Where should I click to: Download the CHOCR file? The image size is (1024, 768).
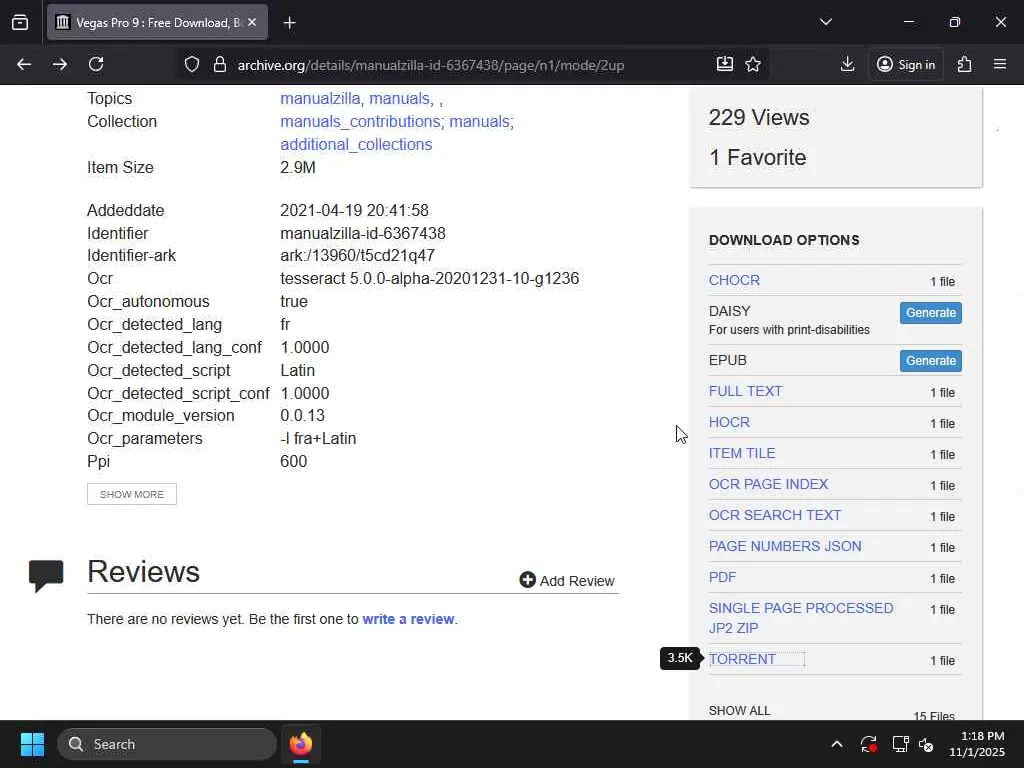(x=734, y=280)
